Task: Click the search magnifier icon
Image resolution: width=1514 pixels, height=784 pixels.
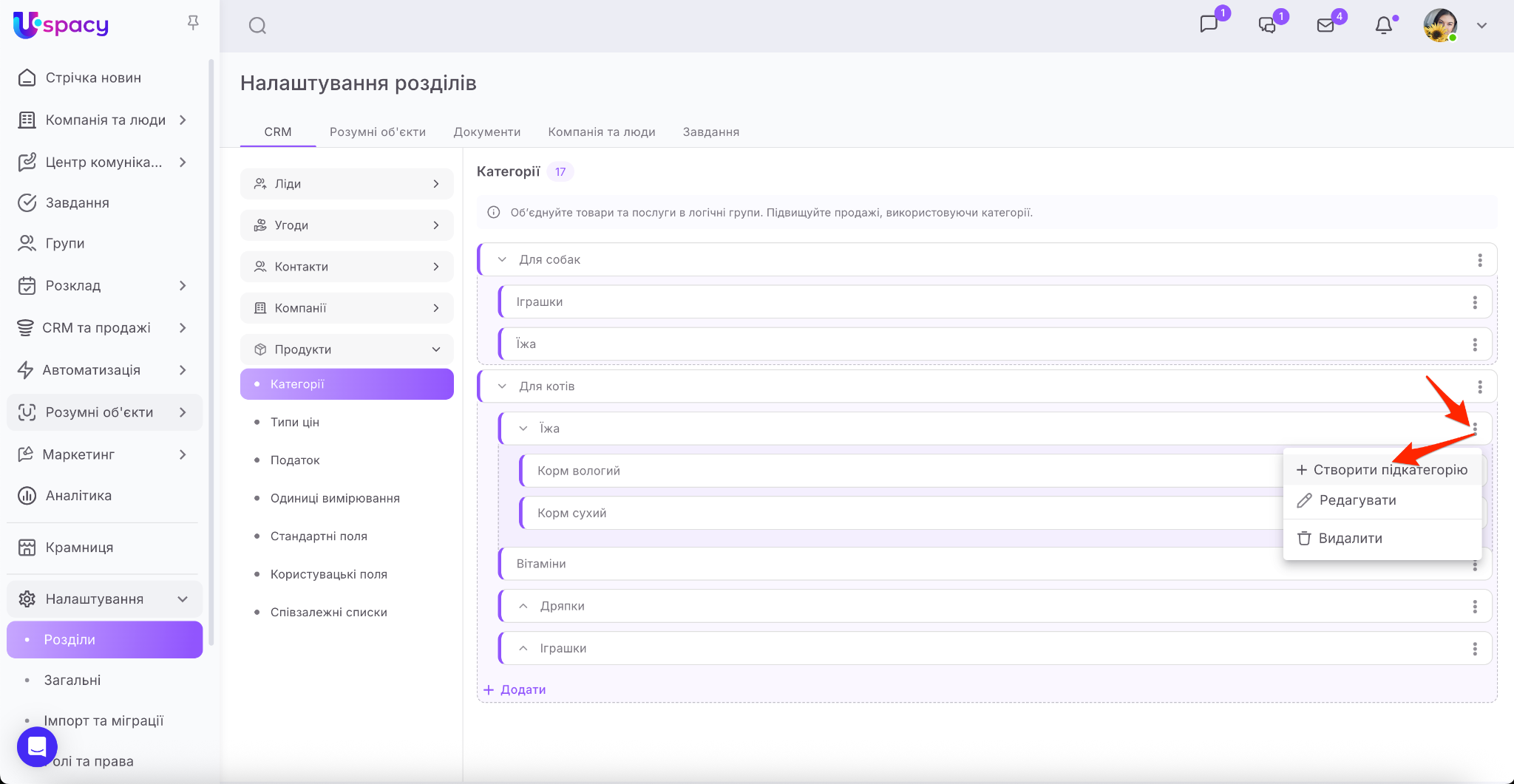Action: click(x=257, y=26)
